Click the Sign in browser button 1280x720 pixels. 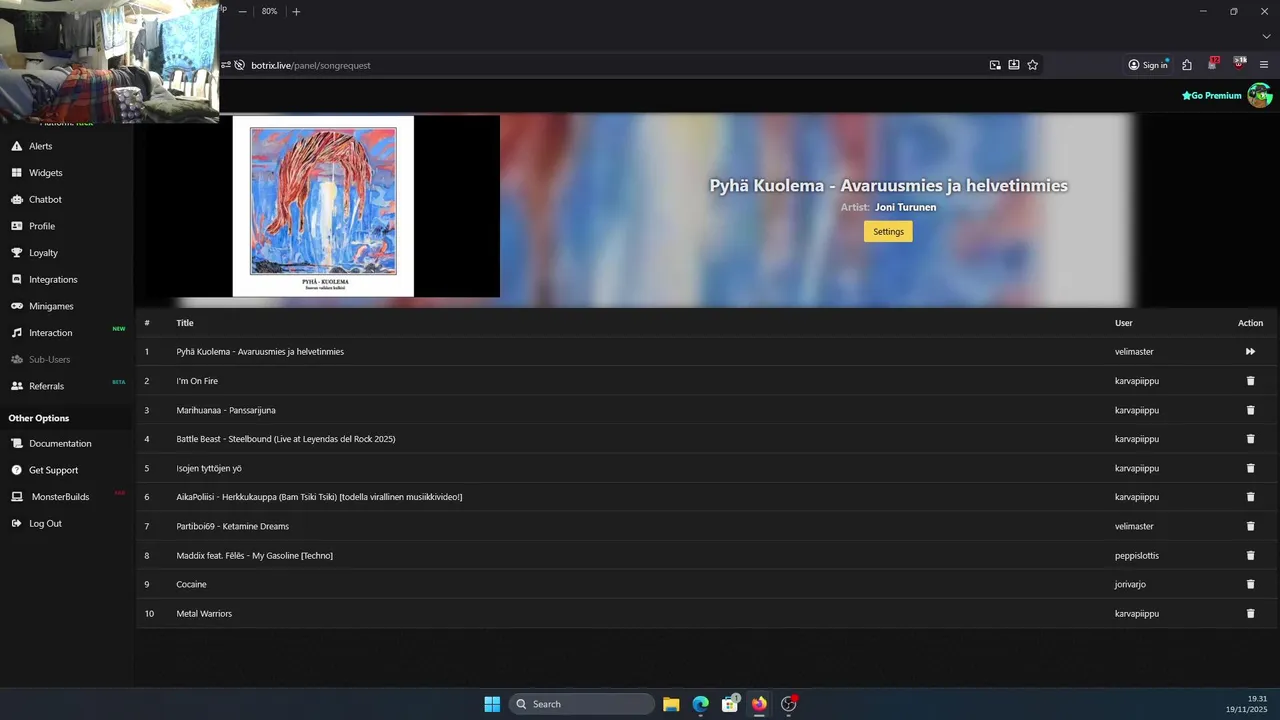(x=1148, y=65)
